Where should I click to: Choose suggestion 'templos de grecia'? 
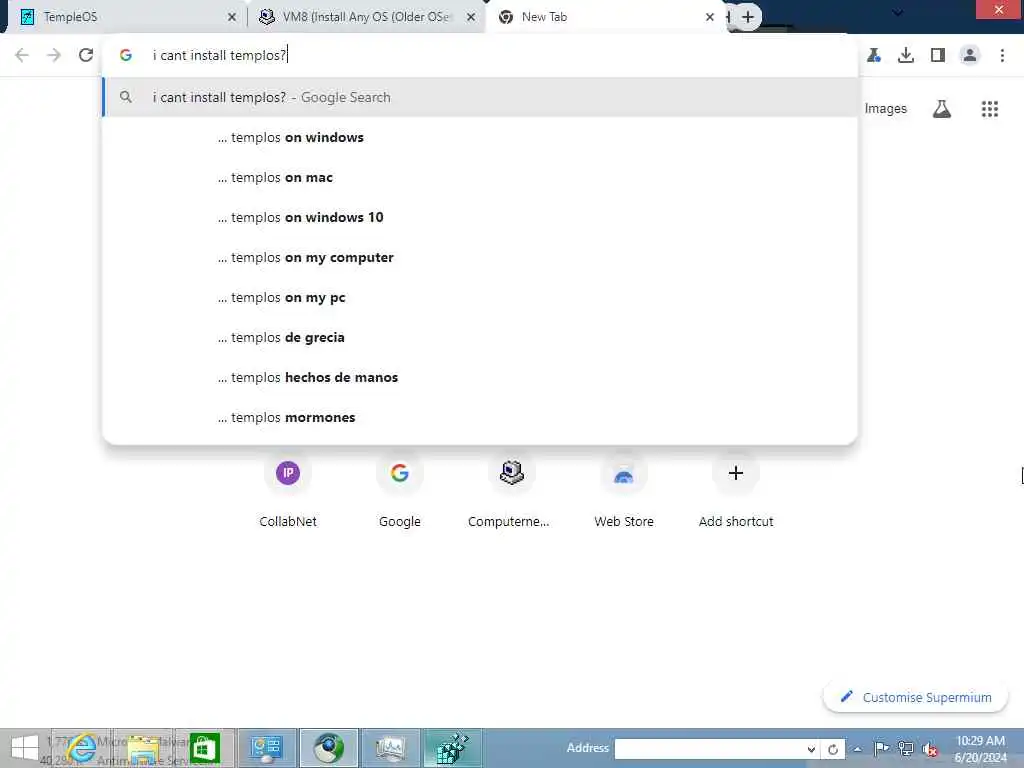(x=480, y=338)
